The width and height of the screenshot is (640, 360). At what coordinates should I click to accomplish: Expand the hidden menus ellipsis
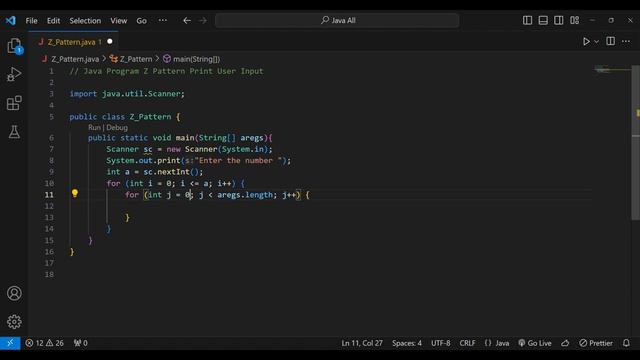162,20
